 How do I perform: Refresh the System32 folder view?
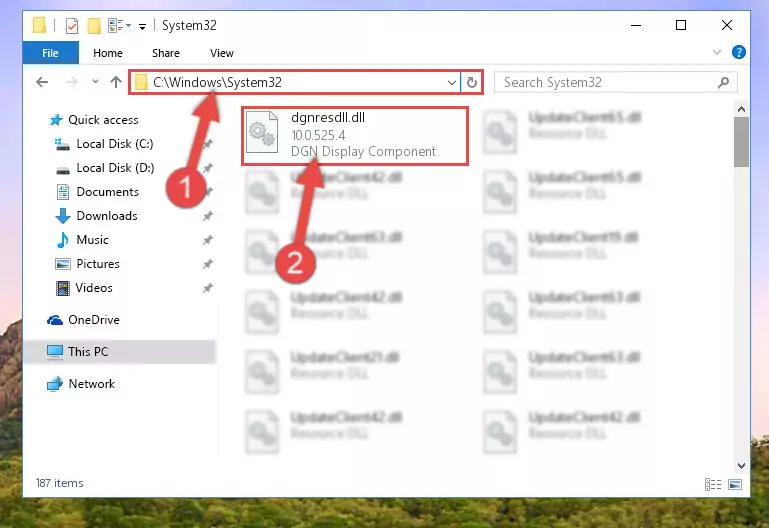471,82
